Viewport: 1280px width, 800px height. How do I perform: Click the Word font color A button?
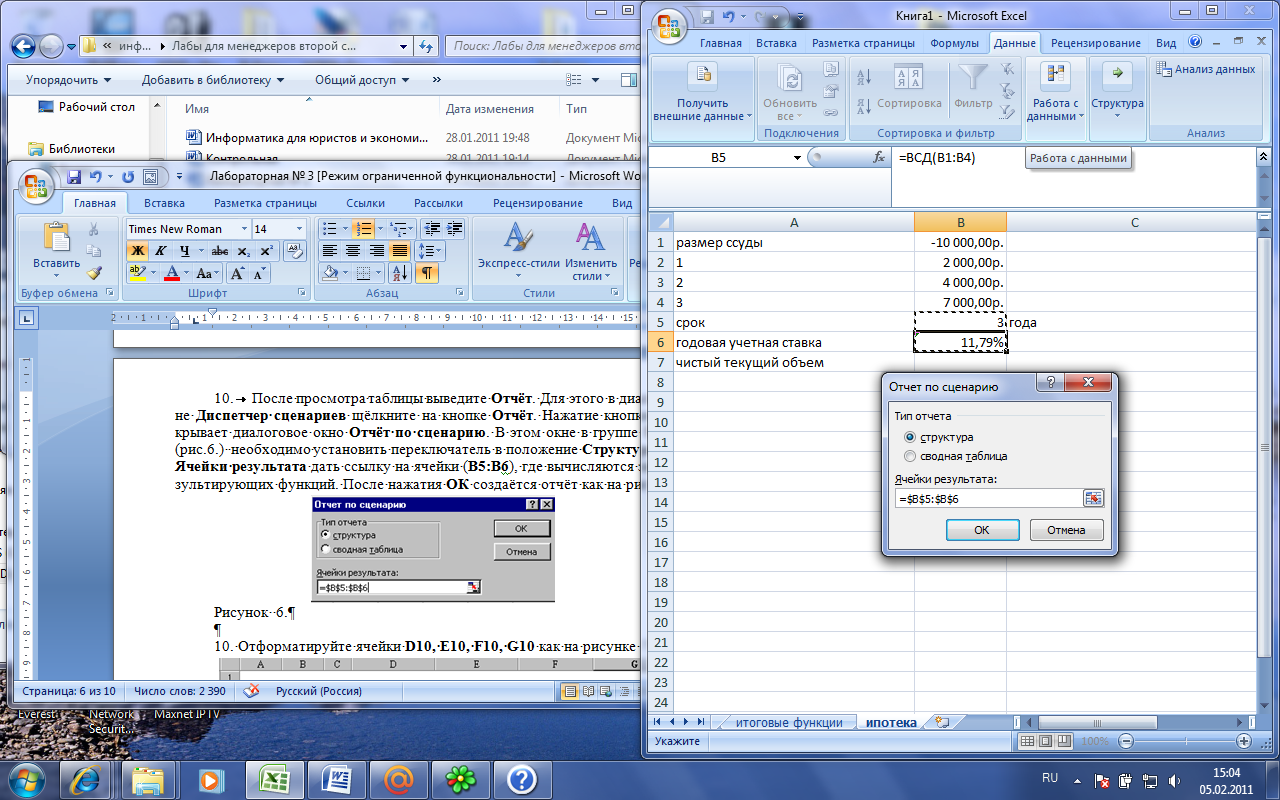171,273
